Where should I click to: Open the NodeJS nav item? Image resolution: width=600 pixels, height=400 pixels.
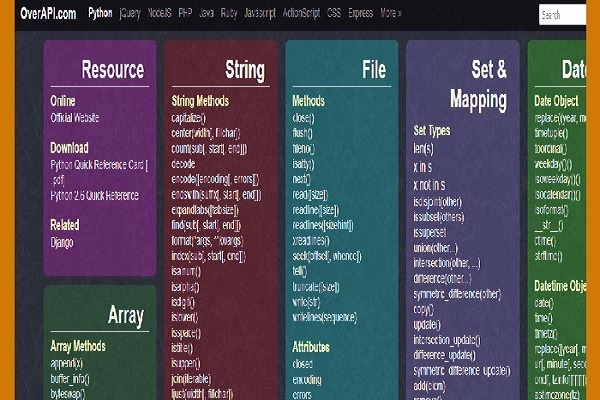[x=160, y=13]
